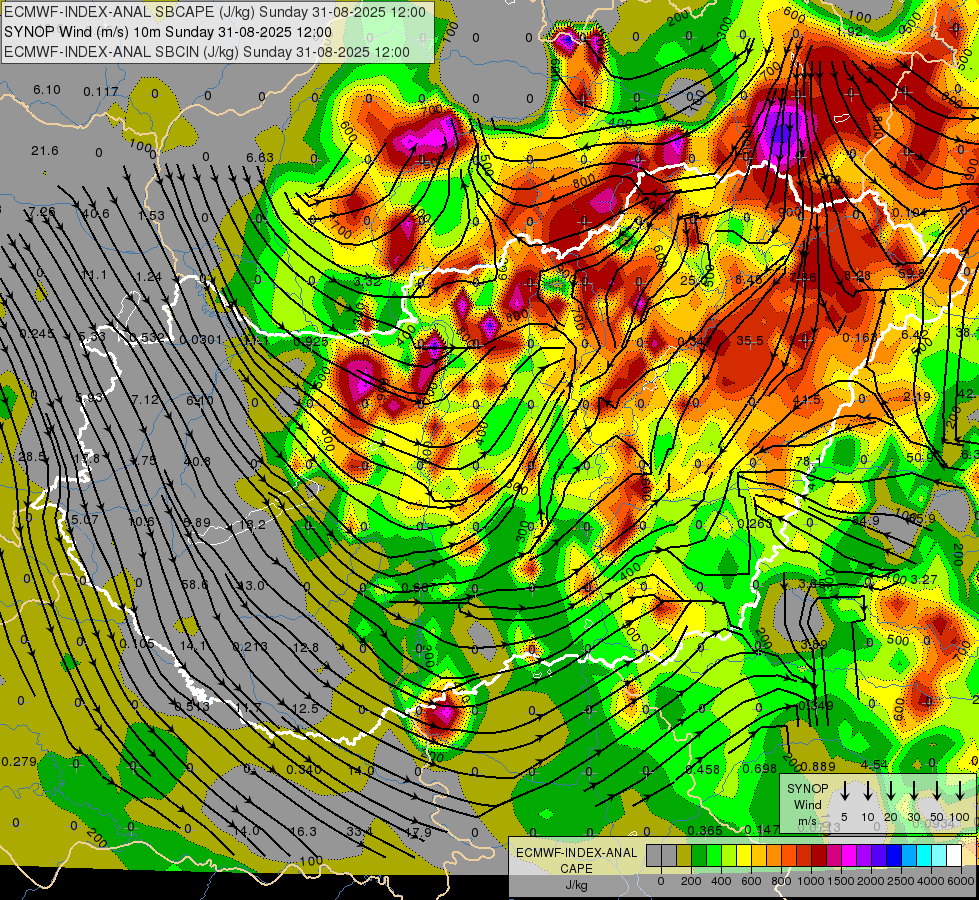
Task: Click the SBCIN title line in header
Action: point(207,52)
